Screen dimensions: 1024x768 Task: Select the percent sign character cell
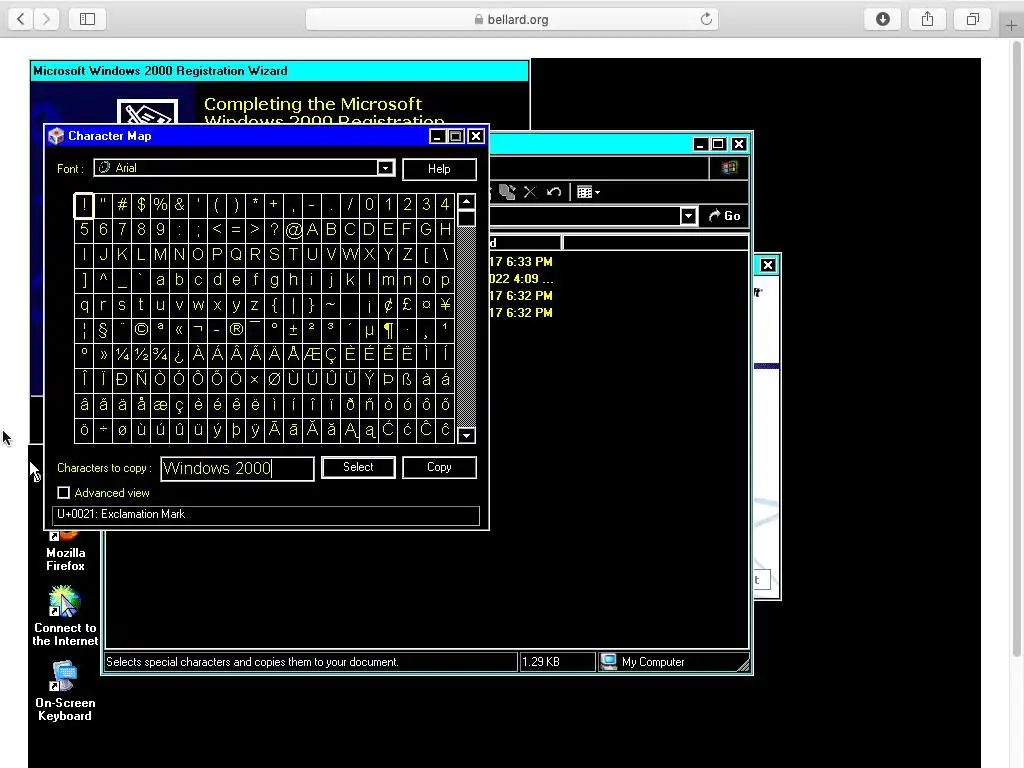pos(160,205)
